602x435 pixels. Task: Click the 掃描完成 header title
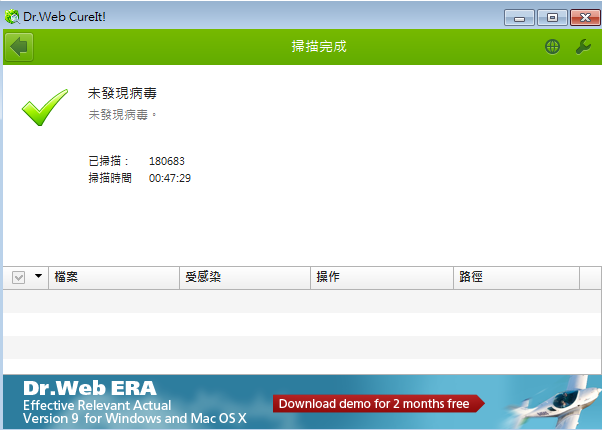point(319,46)
